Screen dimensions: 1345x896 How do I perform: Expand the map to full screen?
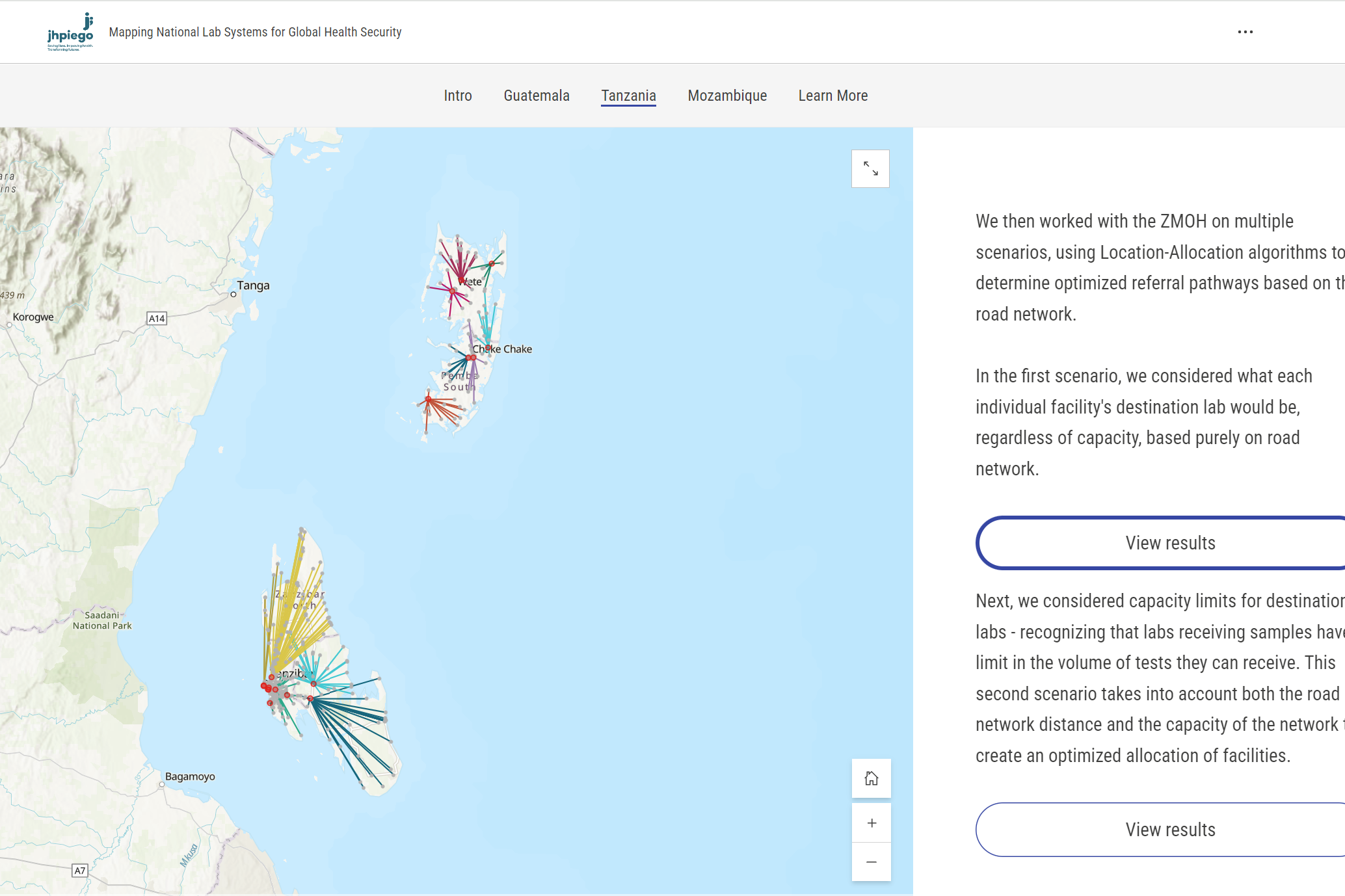(870, 169)
